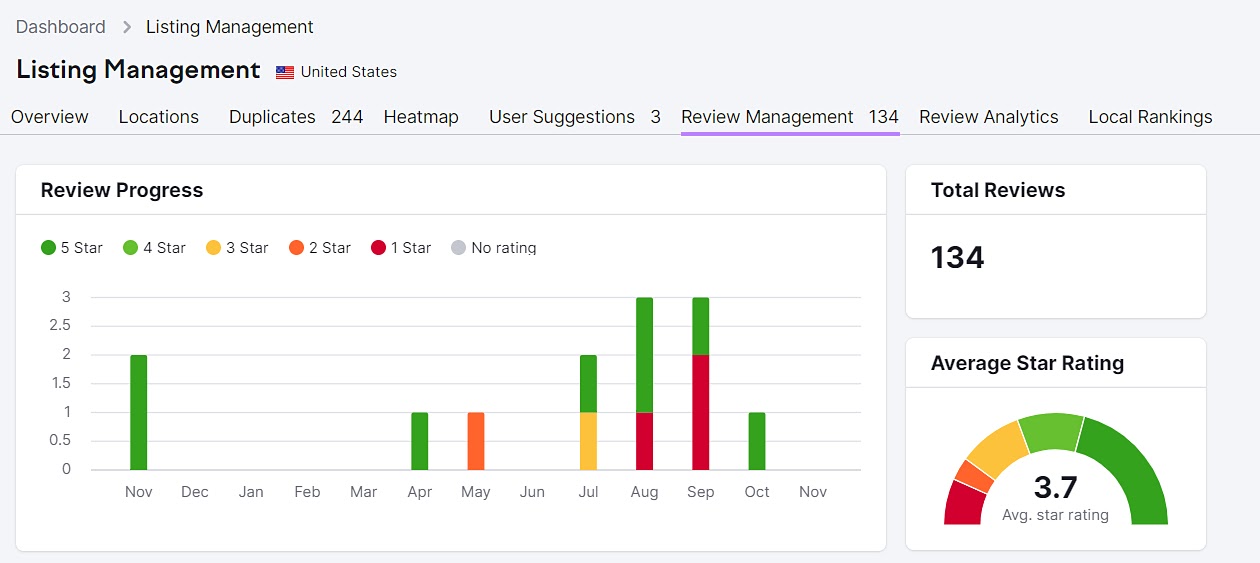Click the Jul green 5-star segment
This screenshot has width=1260, height=563.
pyautogui.click(x=588, y=384)
